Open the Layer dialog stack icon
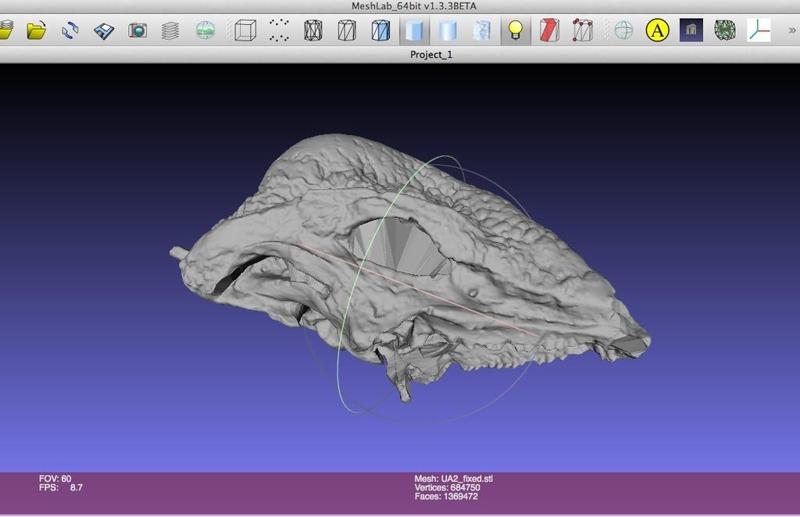 (171, 31)
